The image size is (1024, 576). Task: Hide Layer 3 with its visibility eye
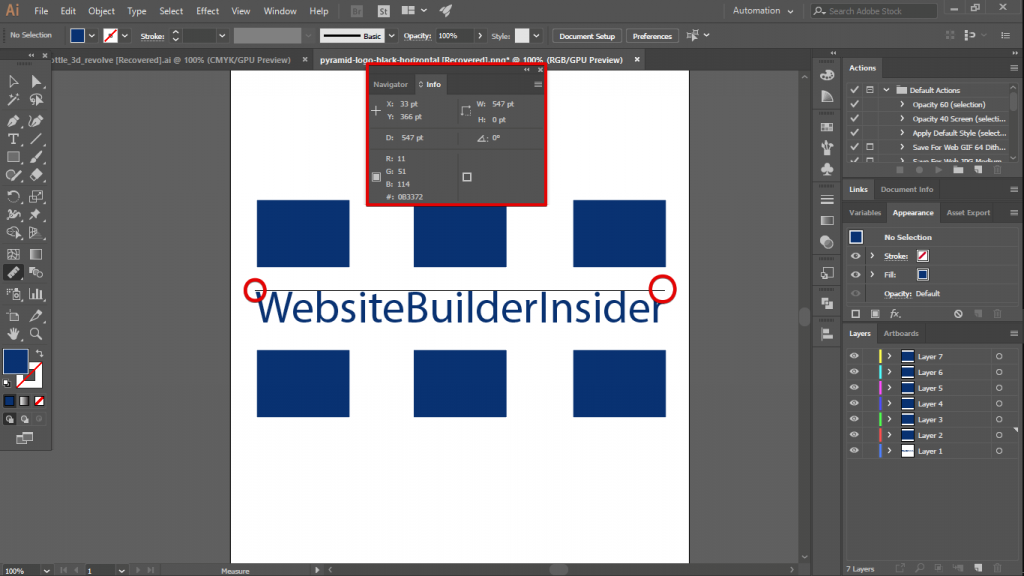tap(855, 419)
